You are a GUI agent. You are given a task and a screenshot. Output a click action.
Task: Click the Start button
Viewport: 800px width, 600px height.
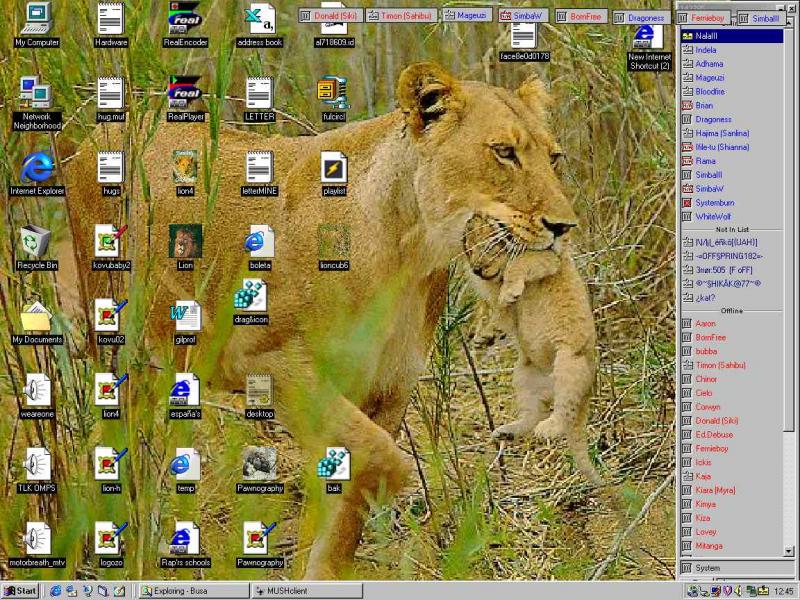click(x=21, y=591)
